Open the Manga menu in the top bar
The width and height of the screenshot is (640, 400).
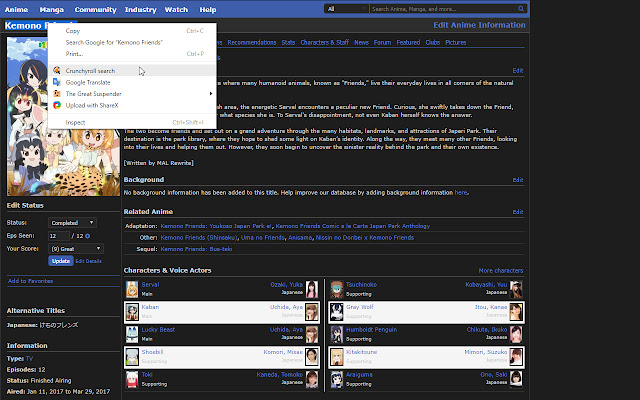pos(51,9)
